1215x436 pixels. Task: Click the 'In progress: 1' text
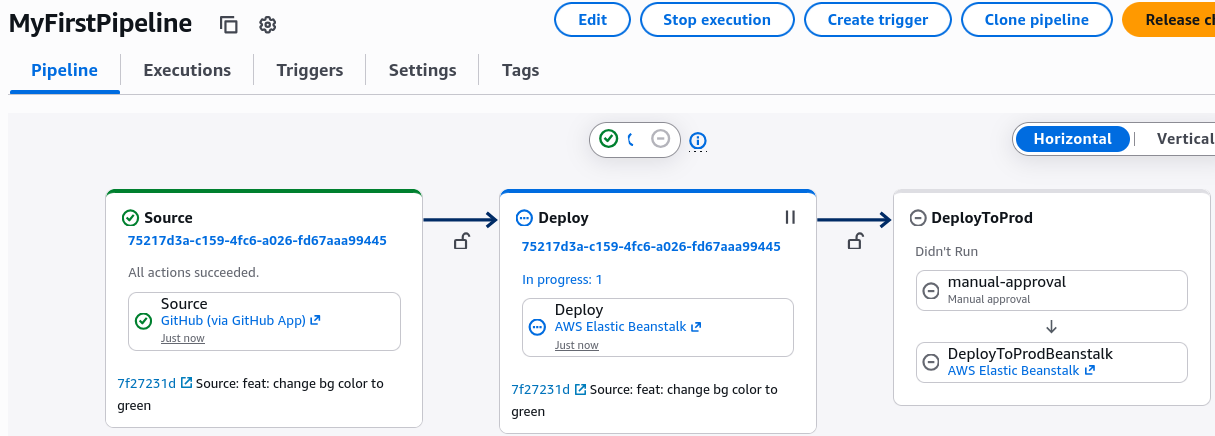pos(563,280)
